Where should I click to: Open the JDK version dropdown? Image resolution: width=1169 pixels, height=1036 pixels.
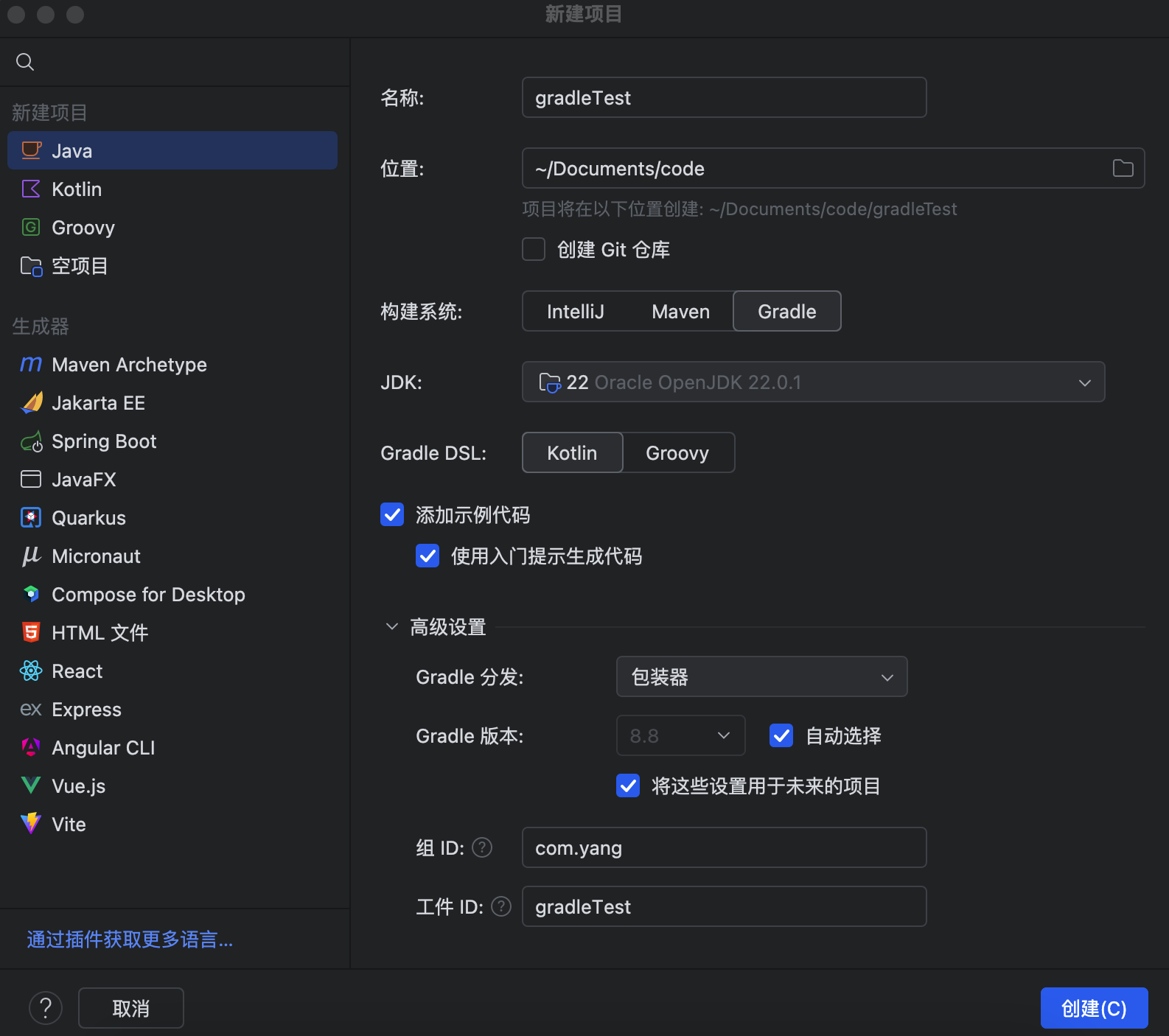tap(813, 382)
